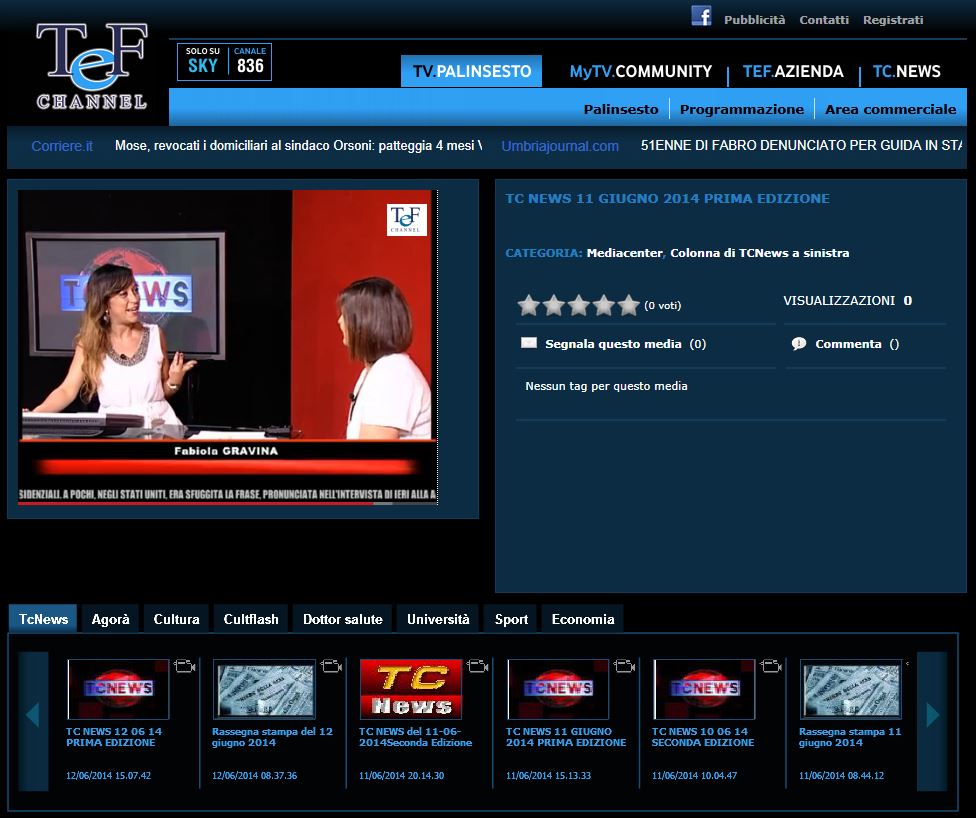Switch to the Sport tab

tap(511, 619)
